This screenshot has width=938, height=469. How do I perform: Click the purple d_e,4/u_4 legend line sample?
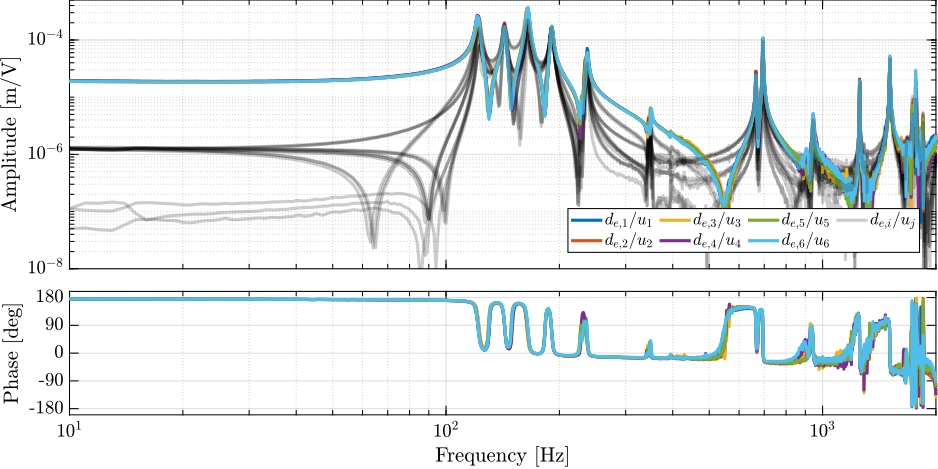[677, 241]
